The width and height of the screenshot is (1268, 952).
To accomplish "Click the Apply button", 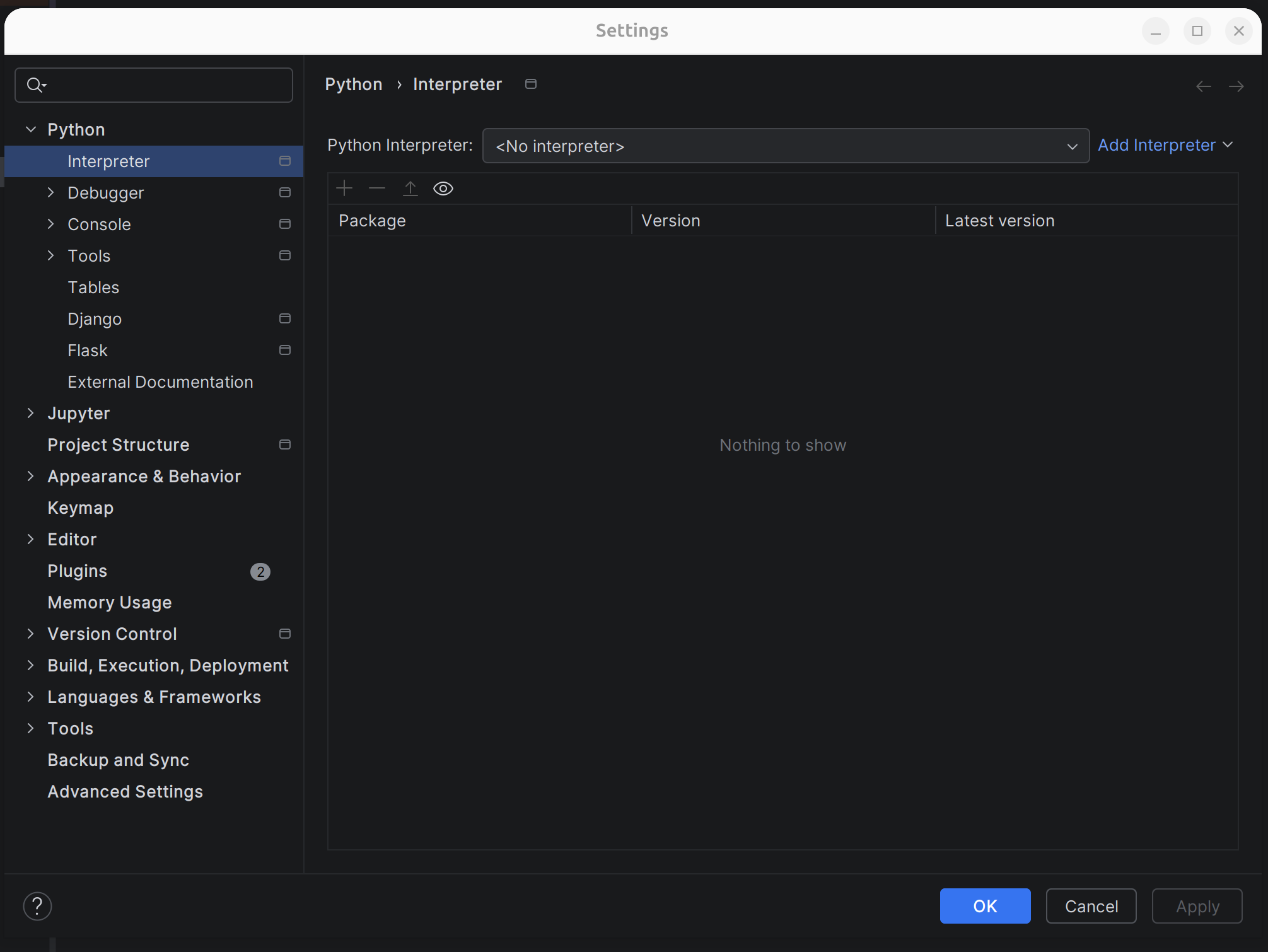I will coord(1197,906).
